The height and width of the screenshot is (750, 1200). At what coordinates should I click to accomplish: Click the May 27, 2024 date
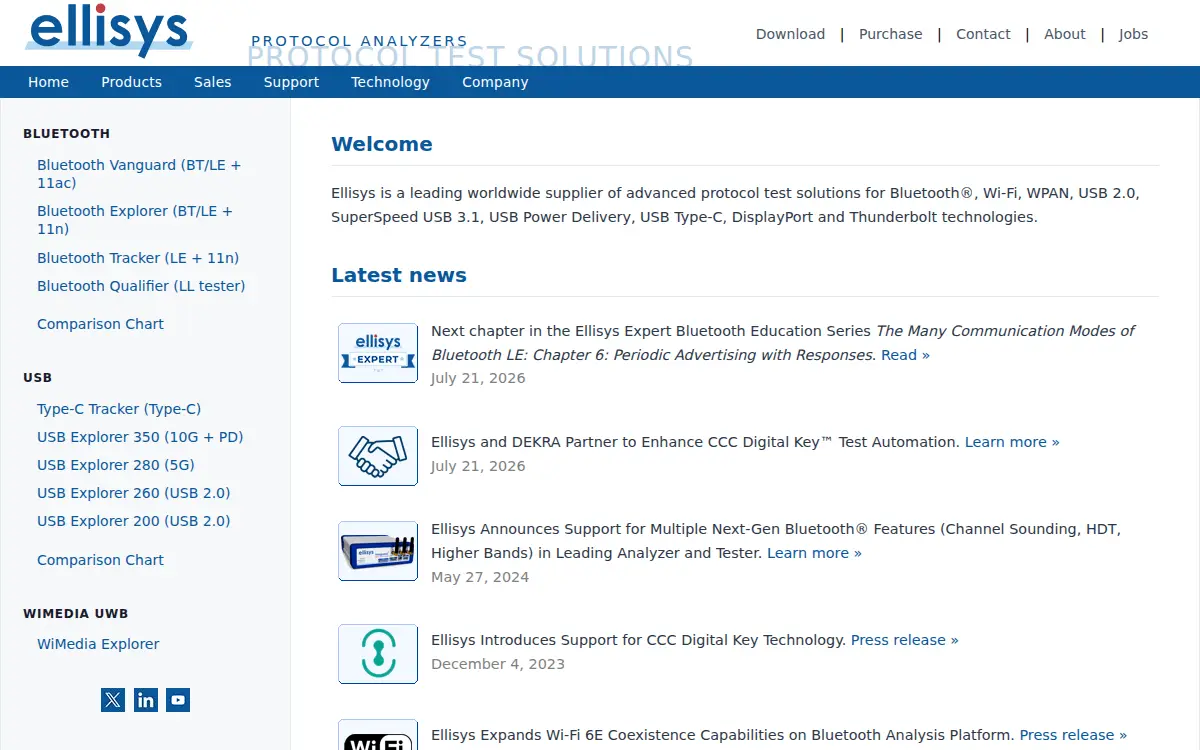pos(480,577)
